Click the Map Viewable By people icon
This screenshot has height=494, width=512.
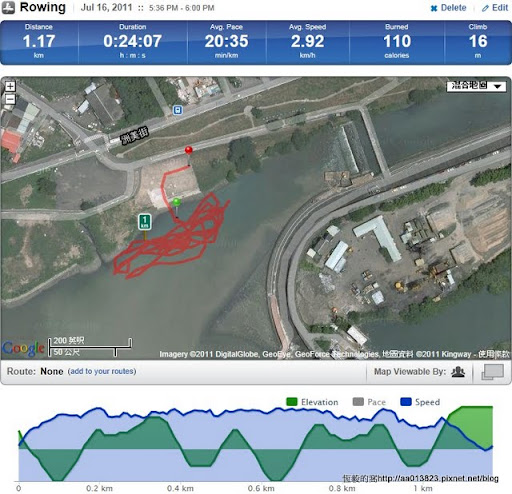(x=458, y=372)
